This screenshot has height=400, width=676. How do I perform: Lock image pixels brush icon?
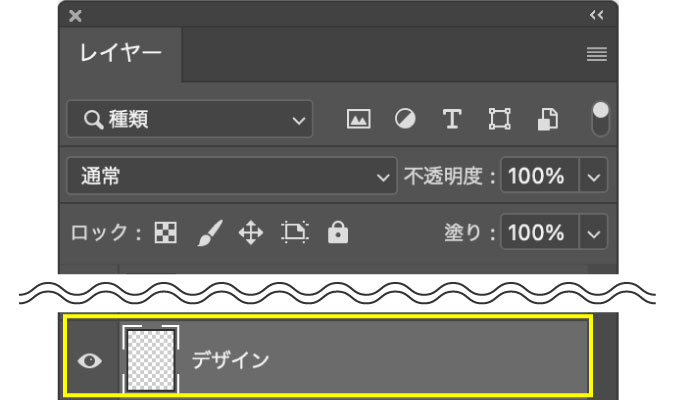[x=207, y=234]
